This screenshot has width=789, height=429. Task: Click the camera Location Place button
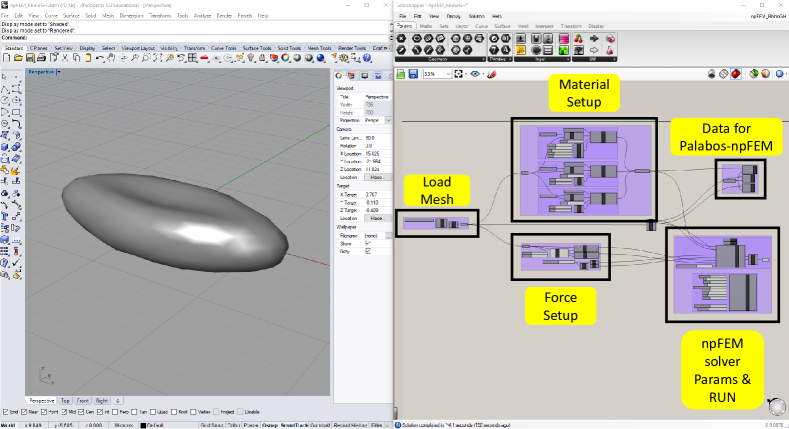point(376,177)
